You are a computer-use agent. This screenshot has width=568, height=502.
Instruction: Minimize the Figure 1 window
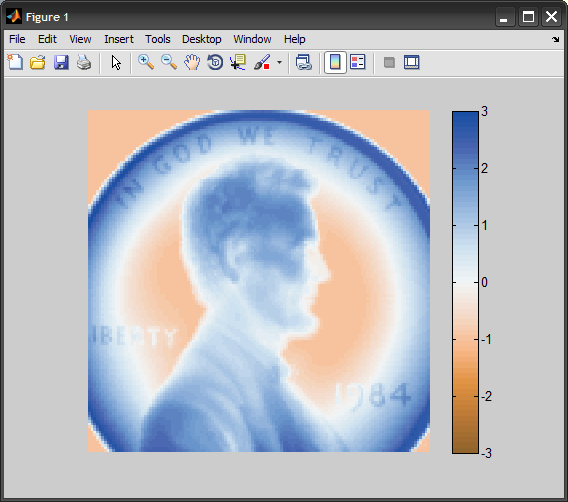pos(505,17)
